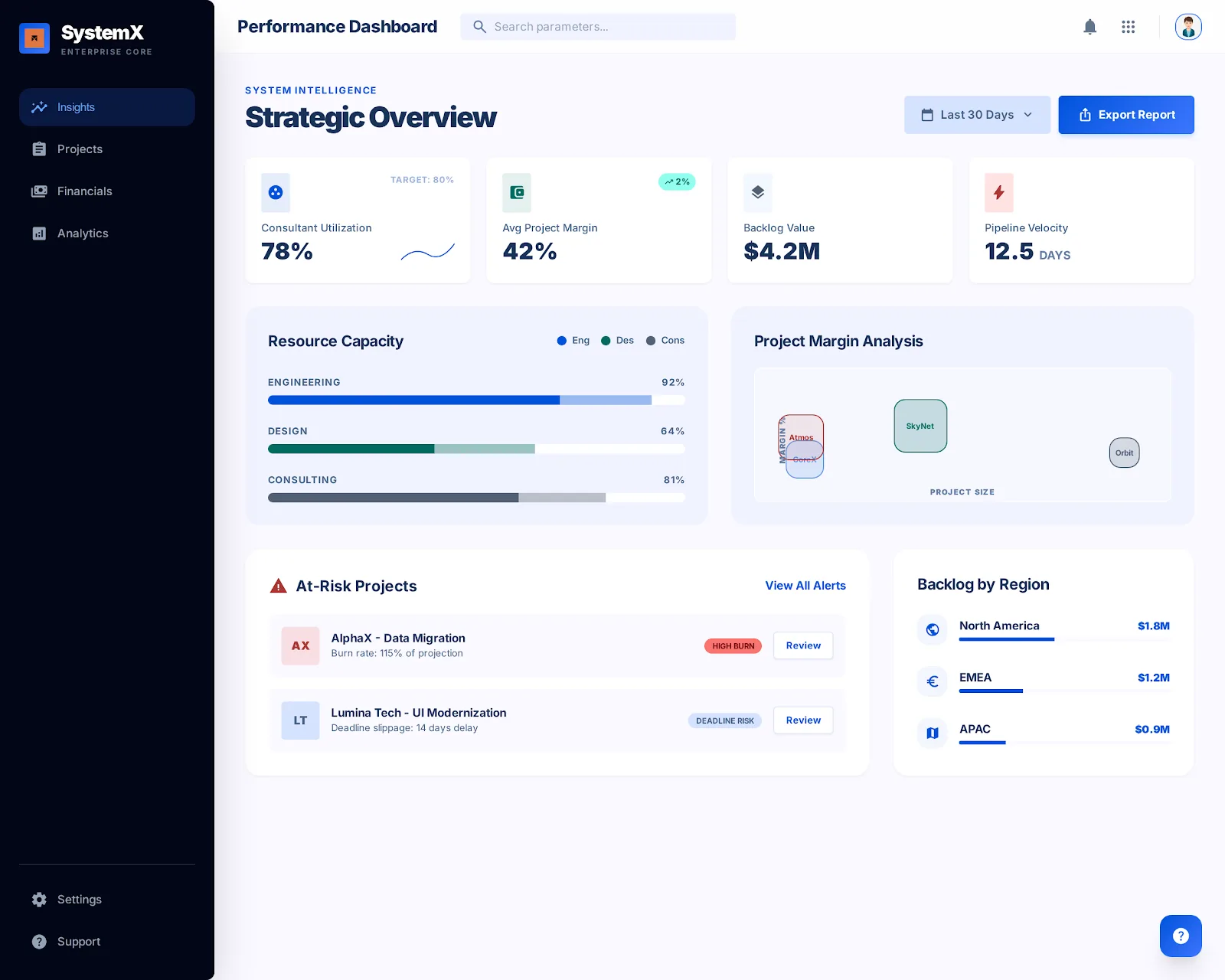
Task: Click the EMEA euro icon
Action: [x=933, y=681]
